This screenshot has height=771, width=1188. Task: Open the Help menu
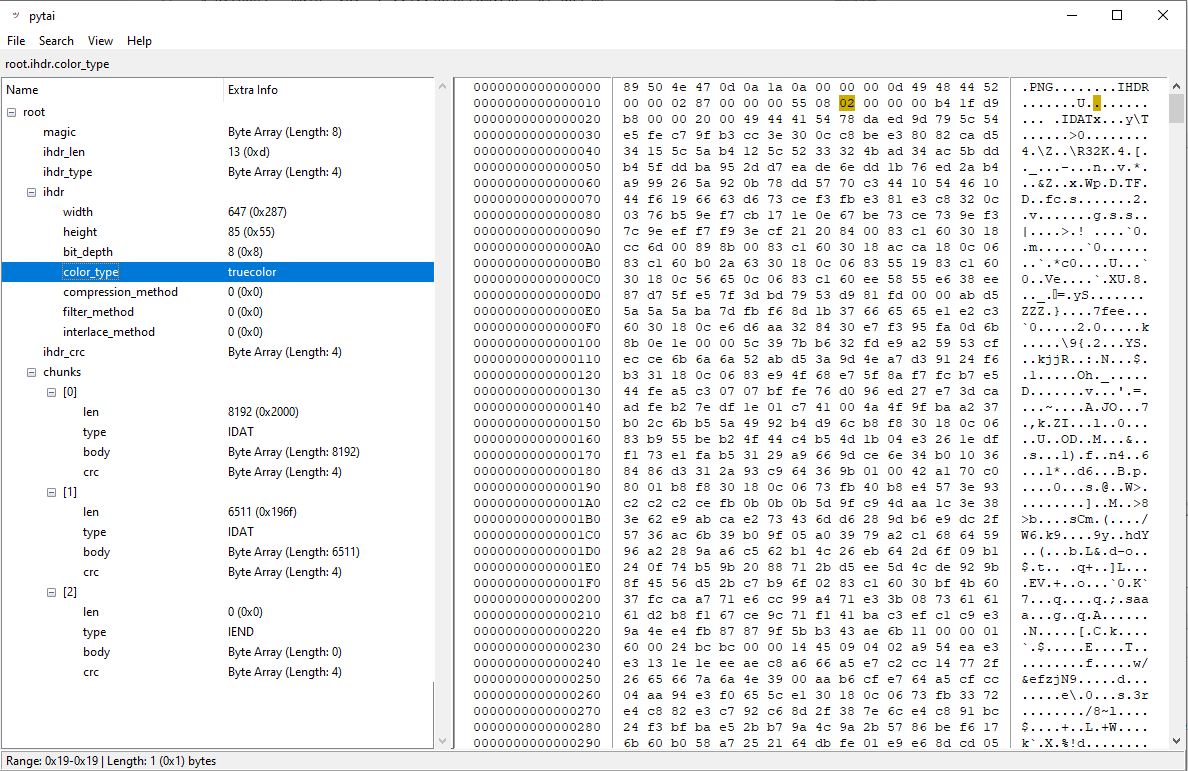(139, 41)
